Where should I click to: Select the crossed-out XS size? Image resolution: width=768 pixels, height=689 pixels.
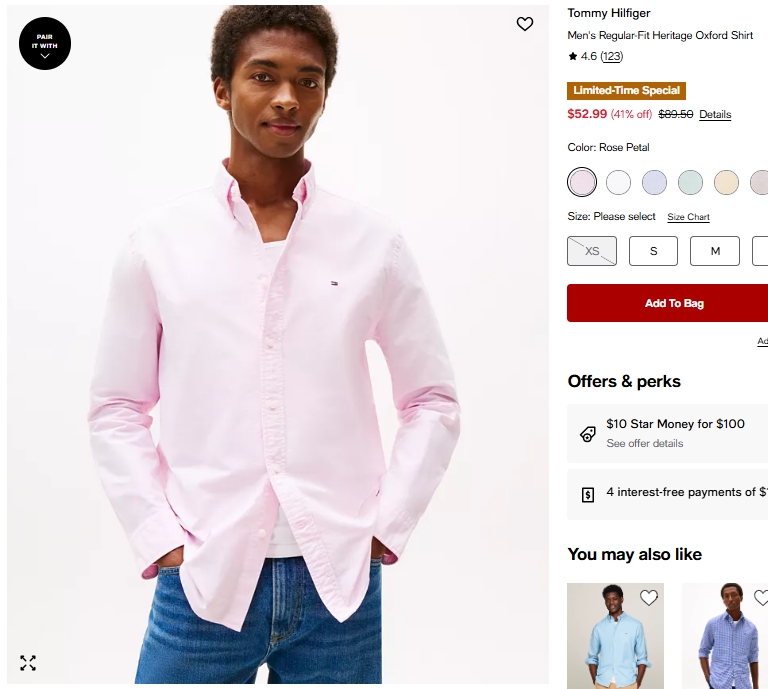click(592, 251)
